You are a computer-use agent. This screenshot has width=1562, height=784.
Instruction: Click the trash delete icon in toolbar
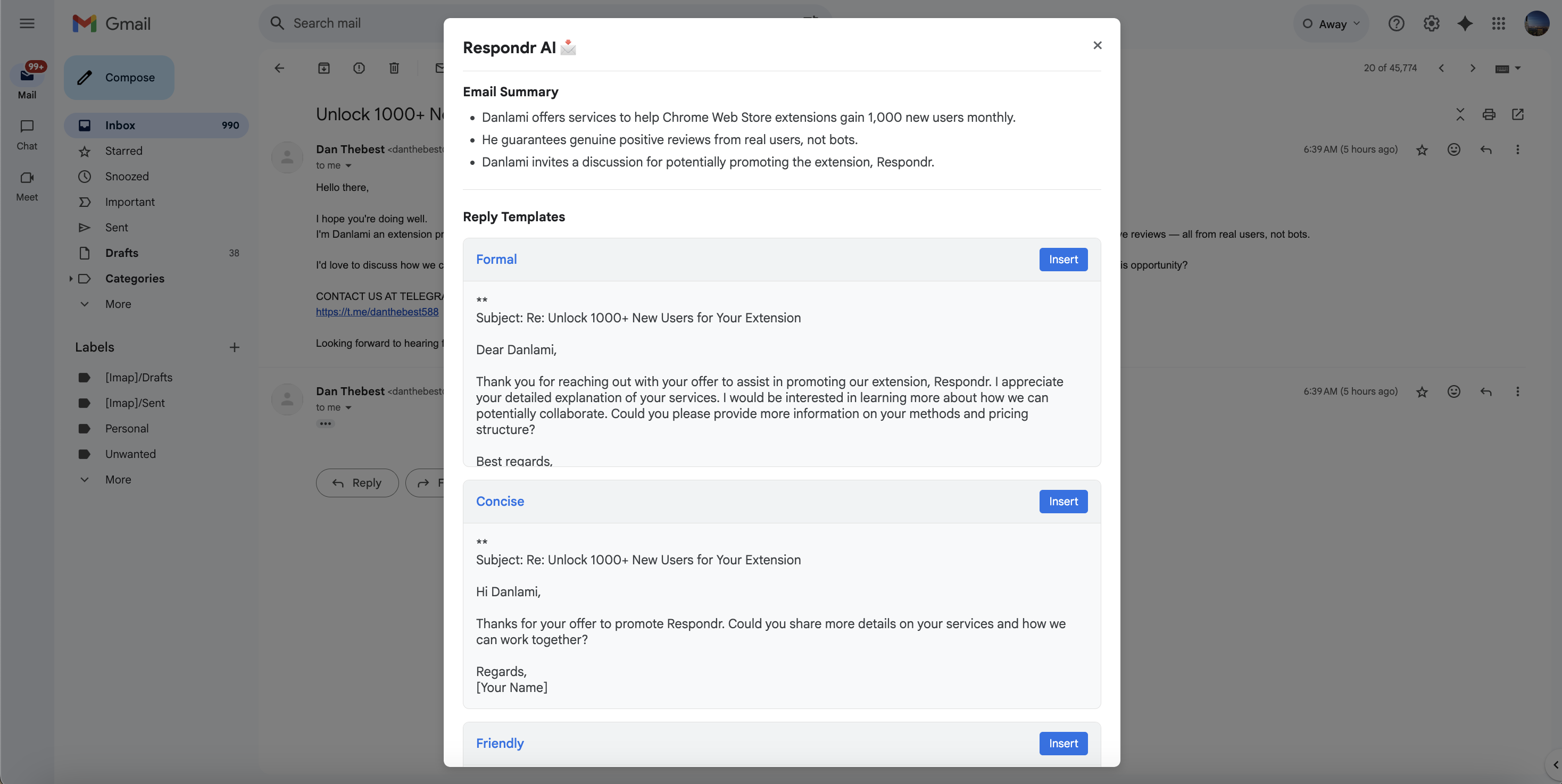(x=394, y=68)
